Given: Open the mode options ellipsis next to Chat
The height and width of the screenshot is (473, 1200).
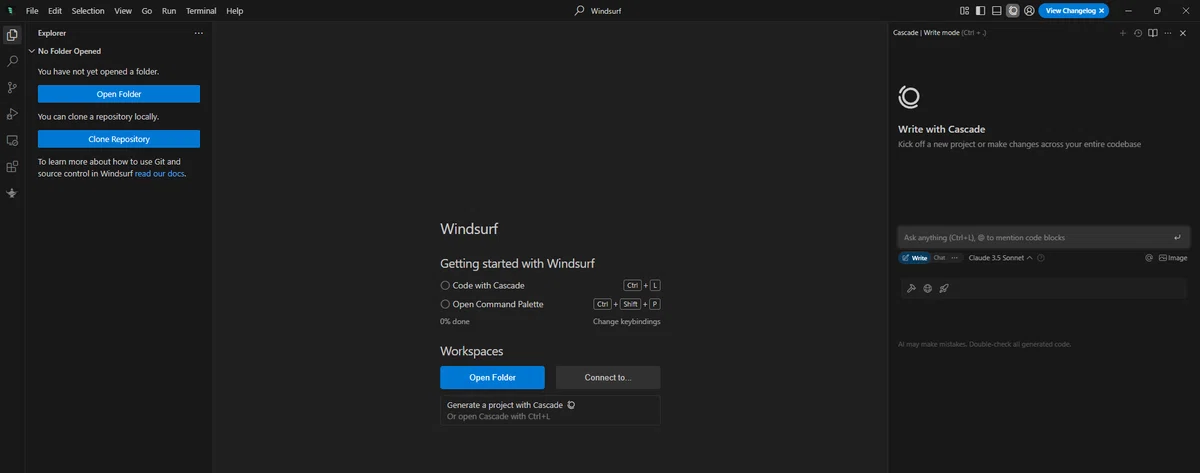Looking at the screenshot, I should (955, 258).
